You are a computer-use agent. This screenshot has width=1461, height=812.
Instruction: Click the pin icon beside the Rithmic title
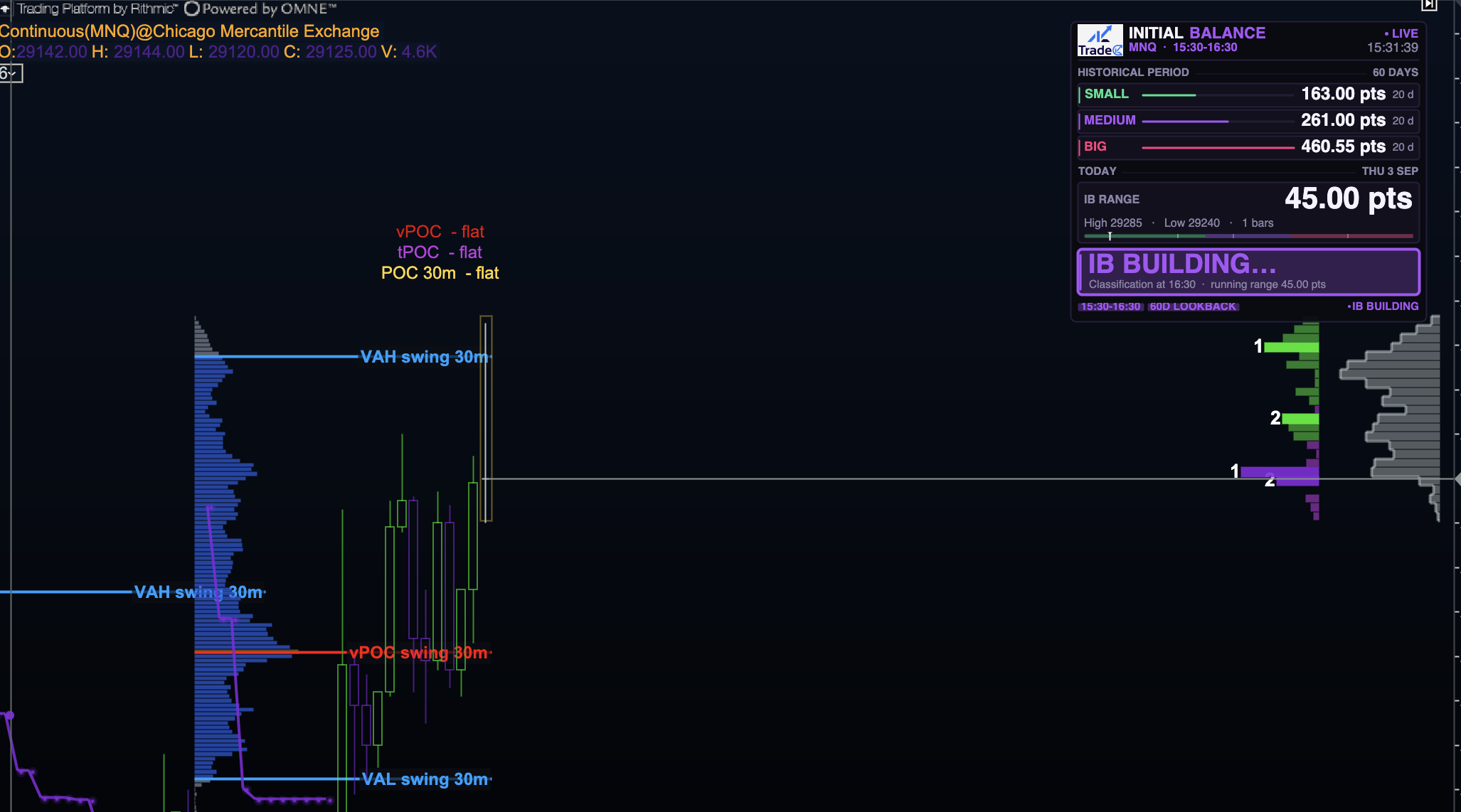(5, 9)
